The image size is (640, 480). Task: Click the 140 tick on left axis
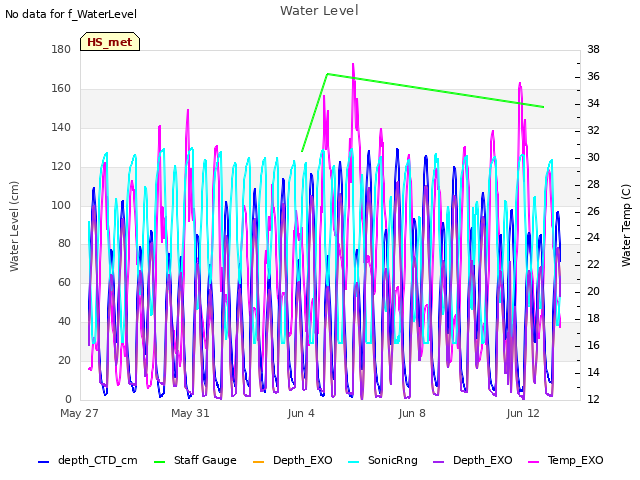(x=61, y=127)
